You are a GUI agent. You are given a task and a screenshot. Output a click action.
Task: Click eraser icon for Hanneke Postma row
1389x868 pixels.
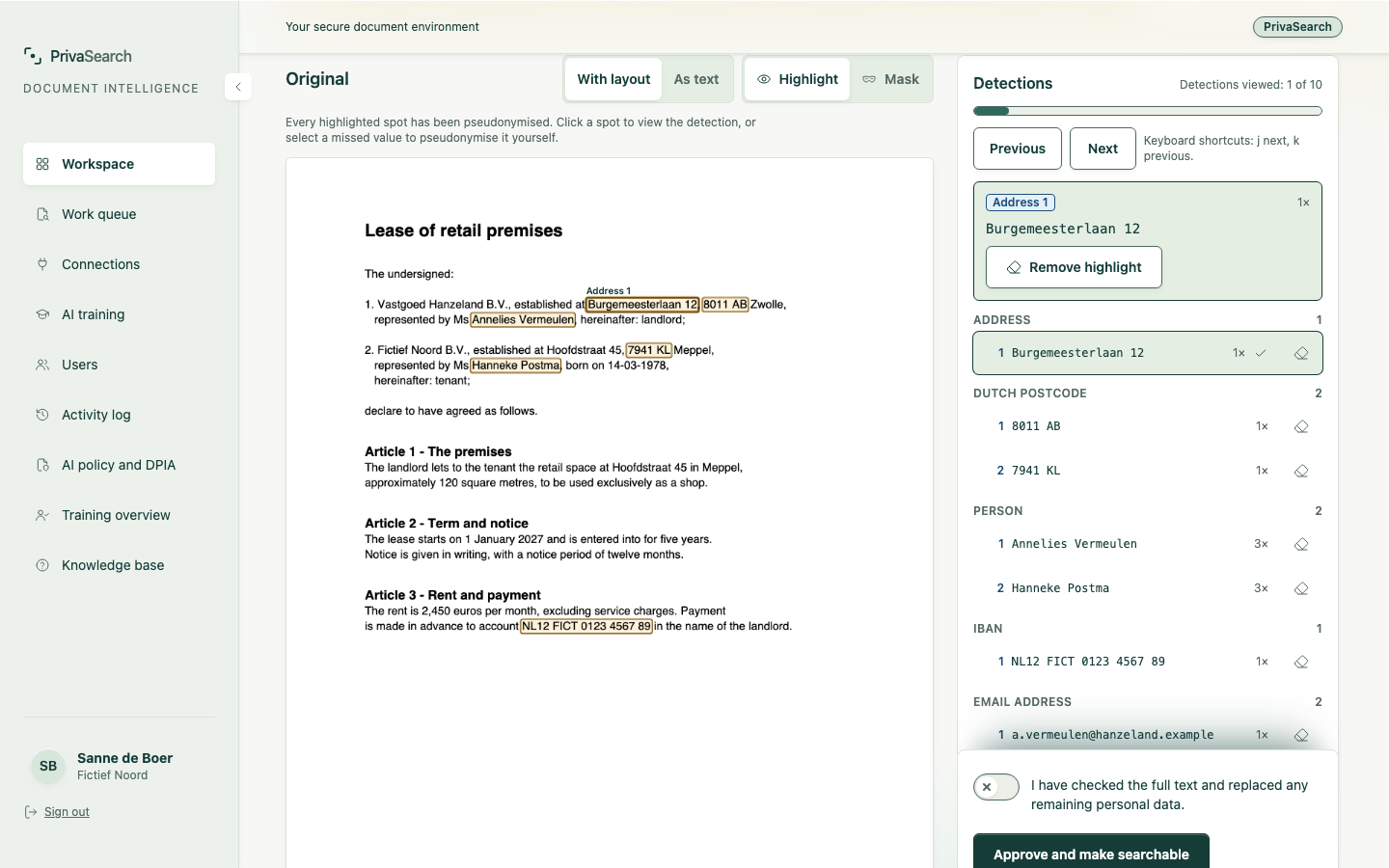[1301, 588]
